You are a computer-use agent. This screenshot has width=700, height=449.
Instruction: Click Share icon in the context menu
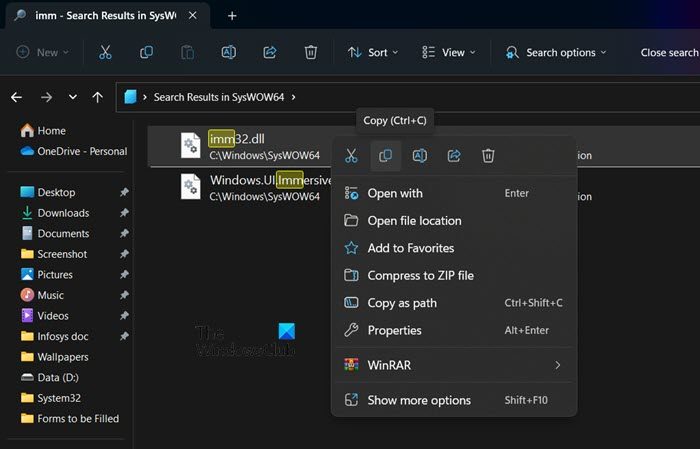[454, 156]
